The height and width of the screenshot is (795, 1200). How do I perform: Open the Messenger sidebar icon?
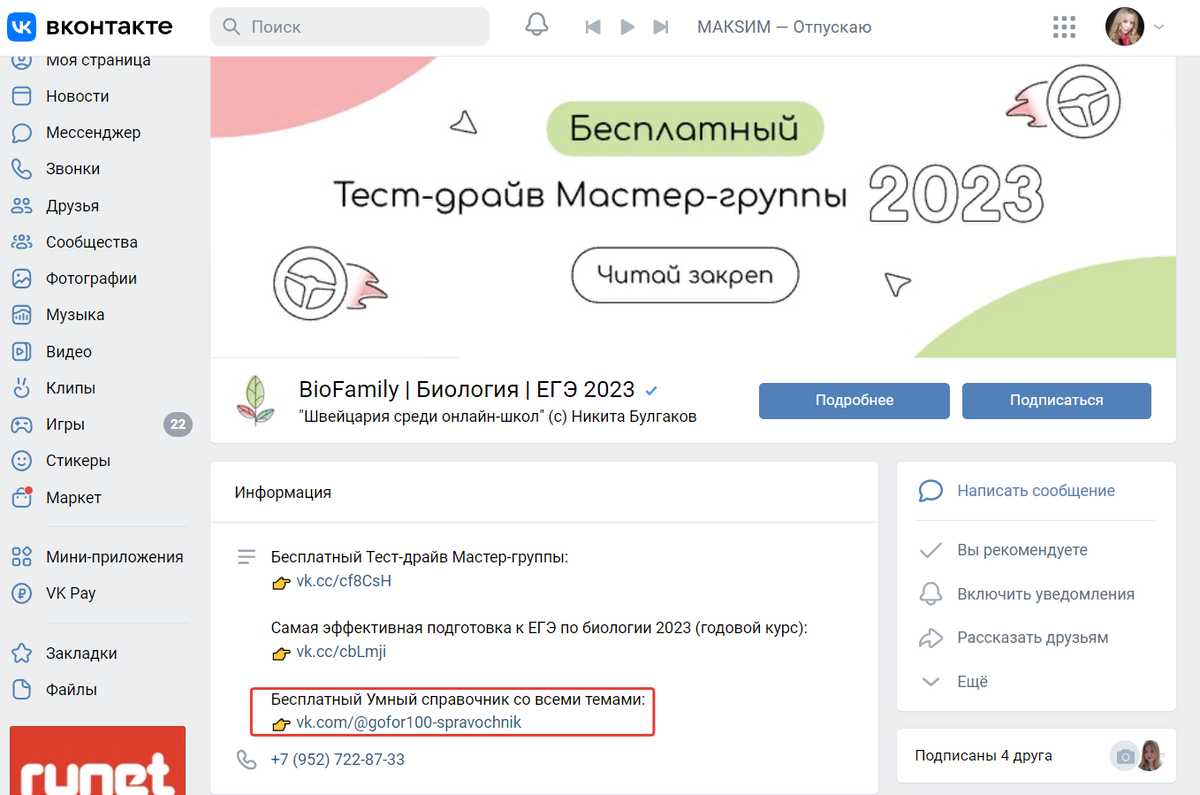click(x=21, y=133)
